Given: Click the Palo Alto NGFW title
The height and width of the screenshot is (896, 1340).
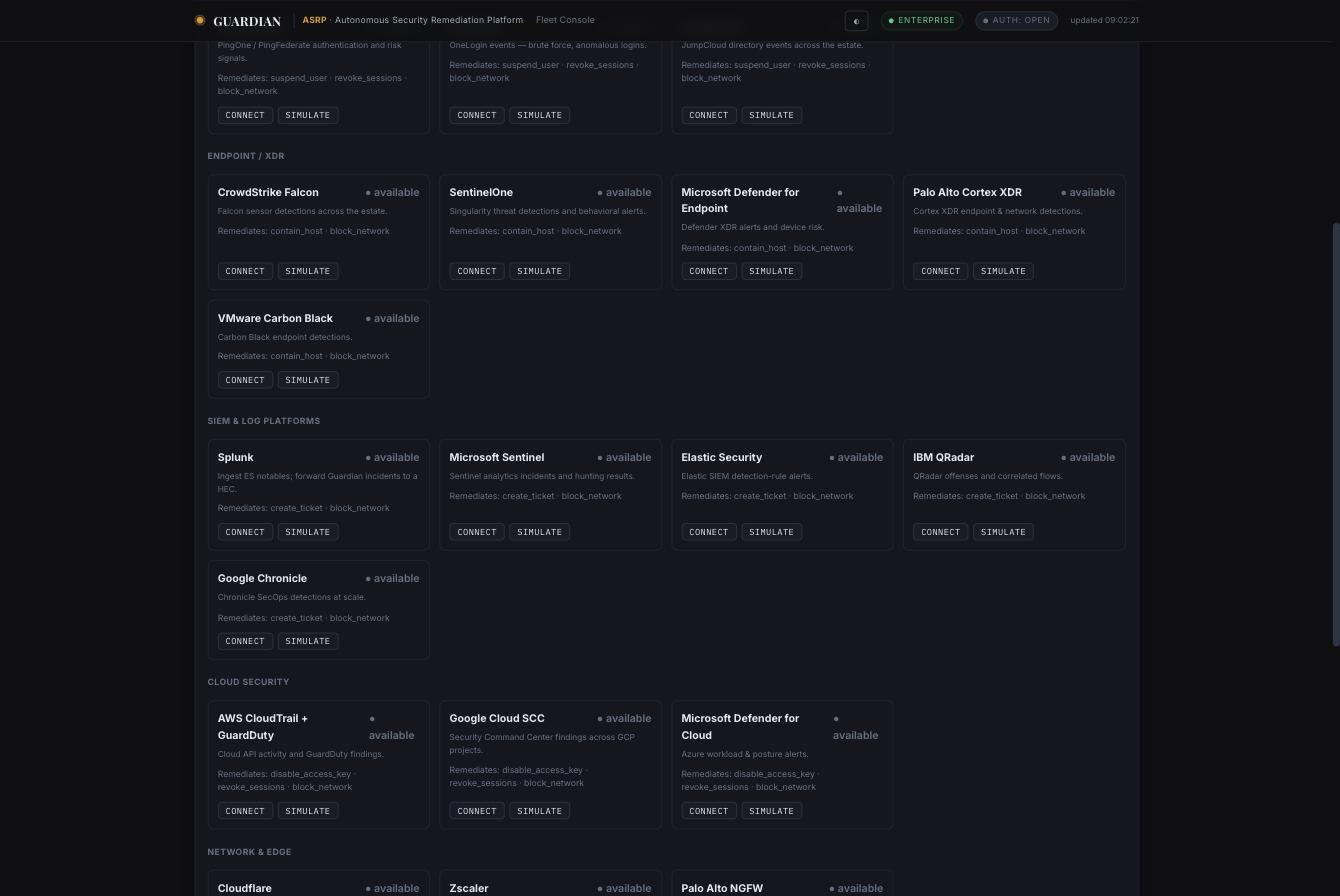Looking at the screenshot, I should tap(722, 888).
